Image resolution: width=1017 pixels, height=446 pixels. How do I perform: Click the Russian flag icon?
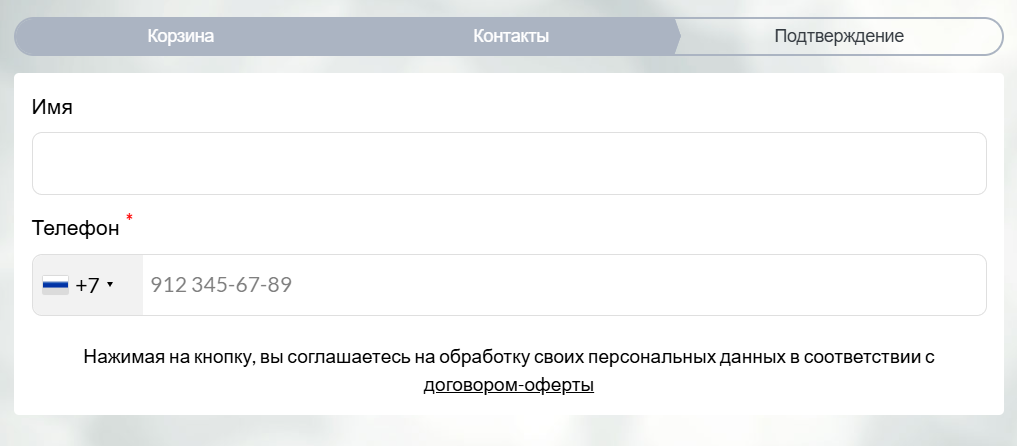click(x=55, y=286)
